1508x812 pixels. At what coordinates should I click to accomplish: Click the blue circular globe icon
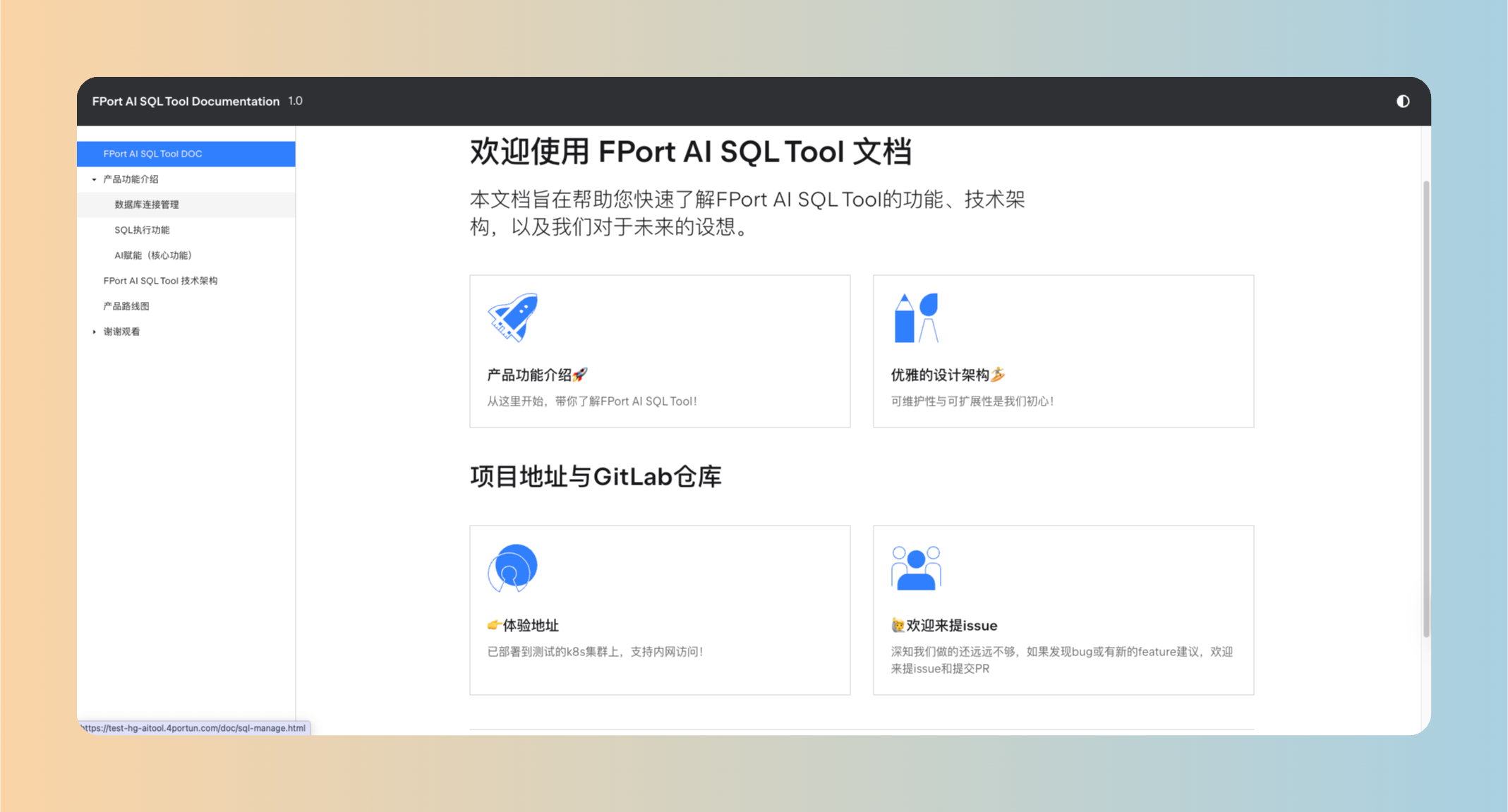[512, 567]
